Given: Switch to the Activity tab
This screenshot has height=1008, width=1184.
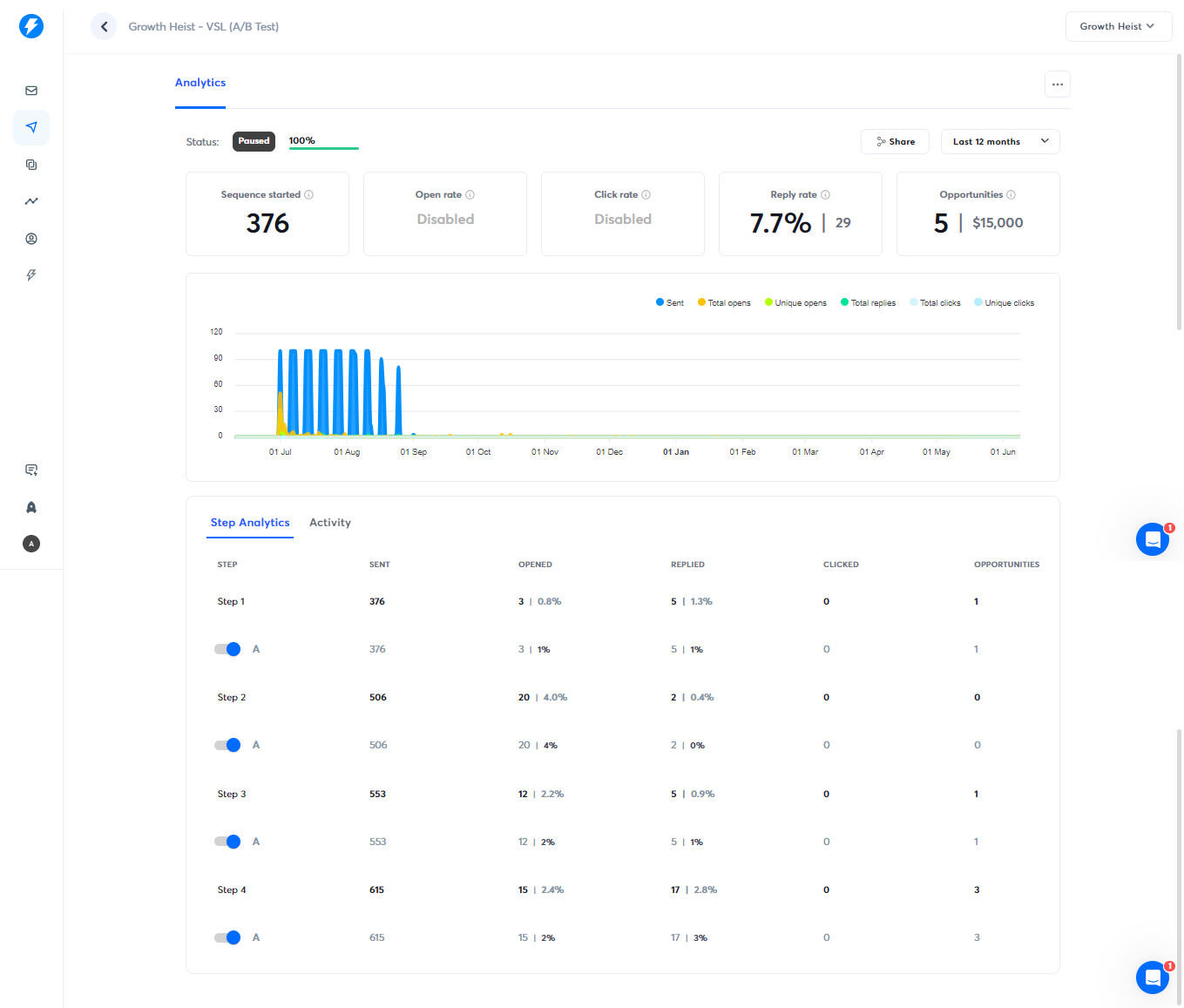Looking at the screenshot, I should [x=330, y=523].
